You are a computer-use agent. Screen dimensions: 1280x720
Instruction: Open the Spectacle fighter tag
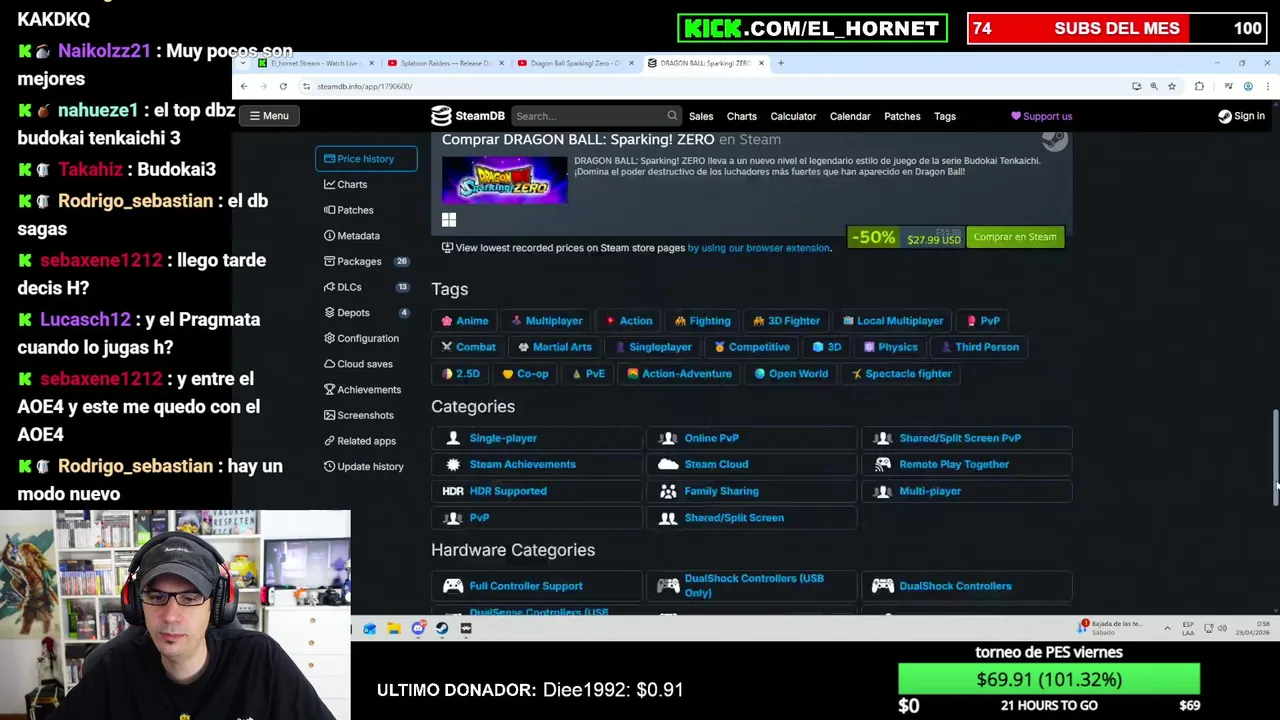click(901, 374)
